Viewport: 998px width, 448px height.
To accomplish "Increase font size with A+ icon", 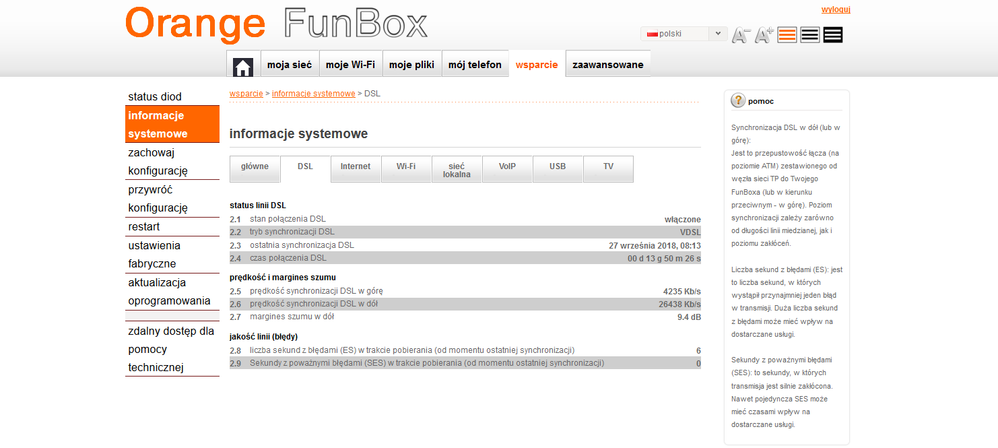I will pos(764,35).
